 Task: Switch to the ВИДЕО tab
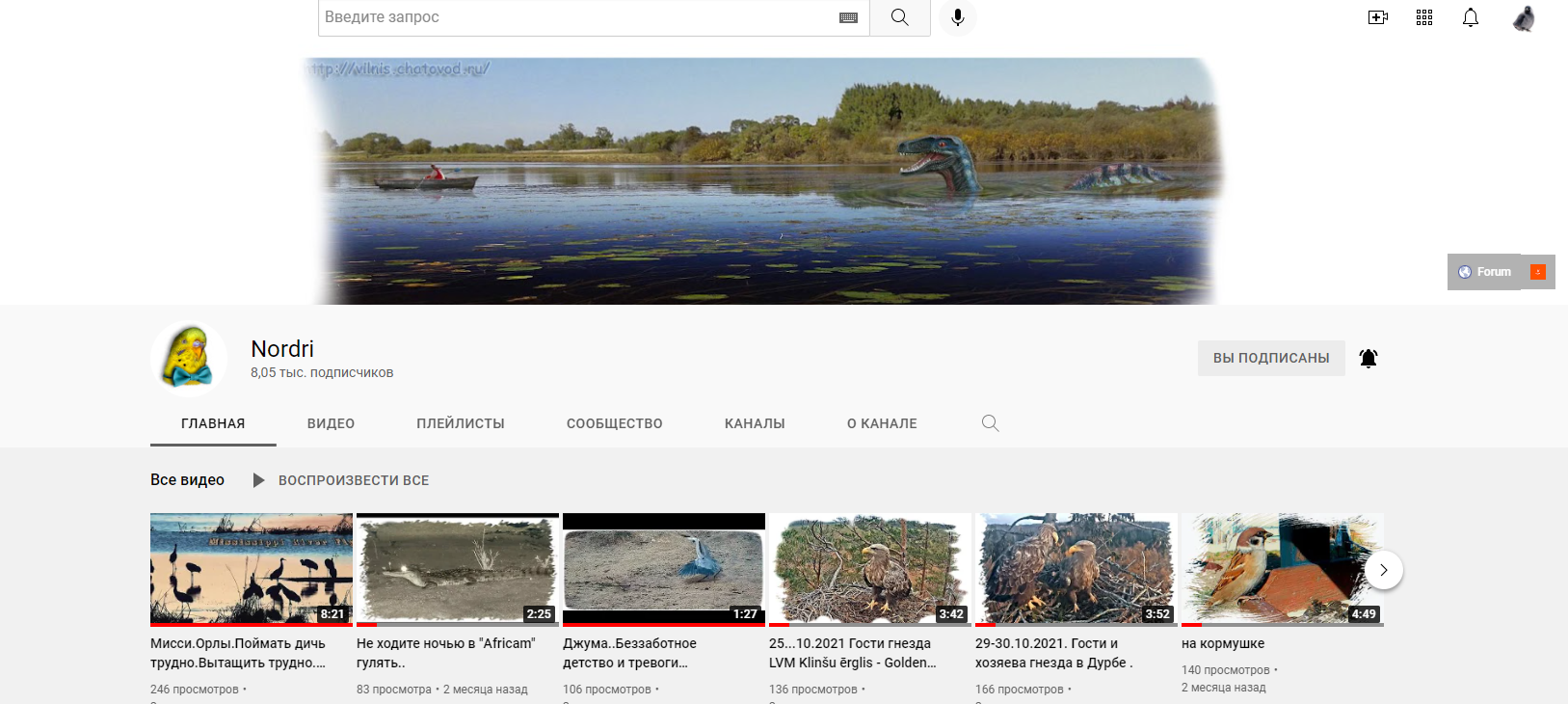[x=331, y=423]
